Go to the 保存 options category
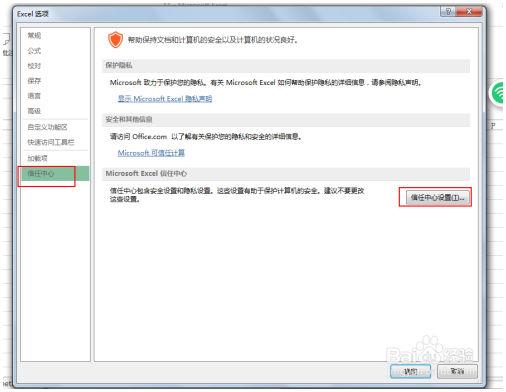 pos(34,81)
